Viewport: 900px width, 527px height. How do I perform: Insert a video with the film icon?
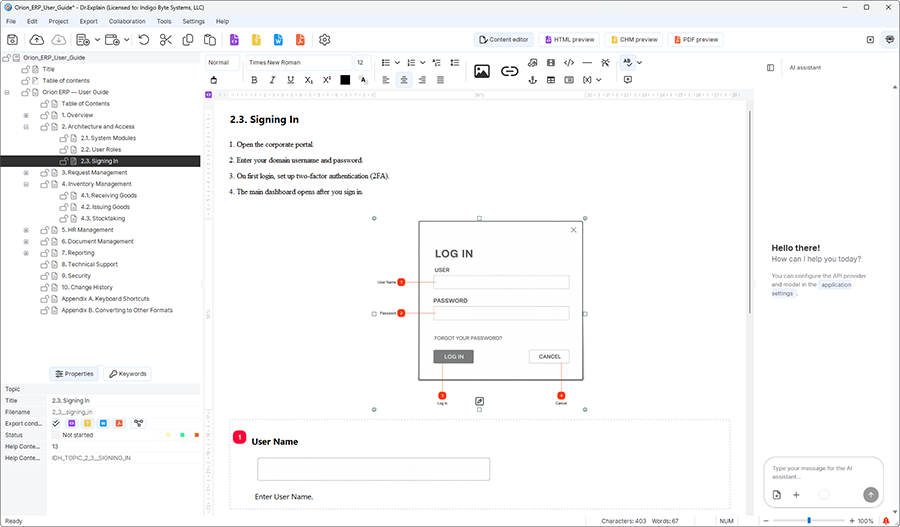[x=550, y=63]
